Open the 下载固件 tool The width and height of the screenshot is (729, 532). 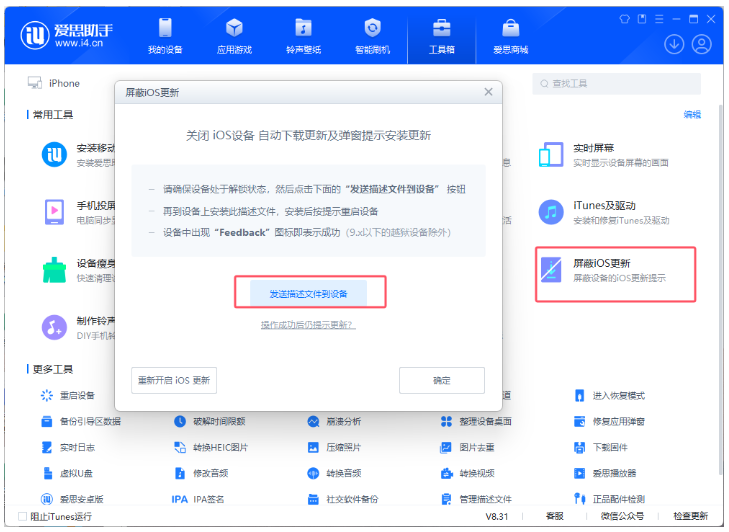(601, 447)
